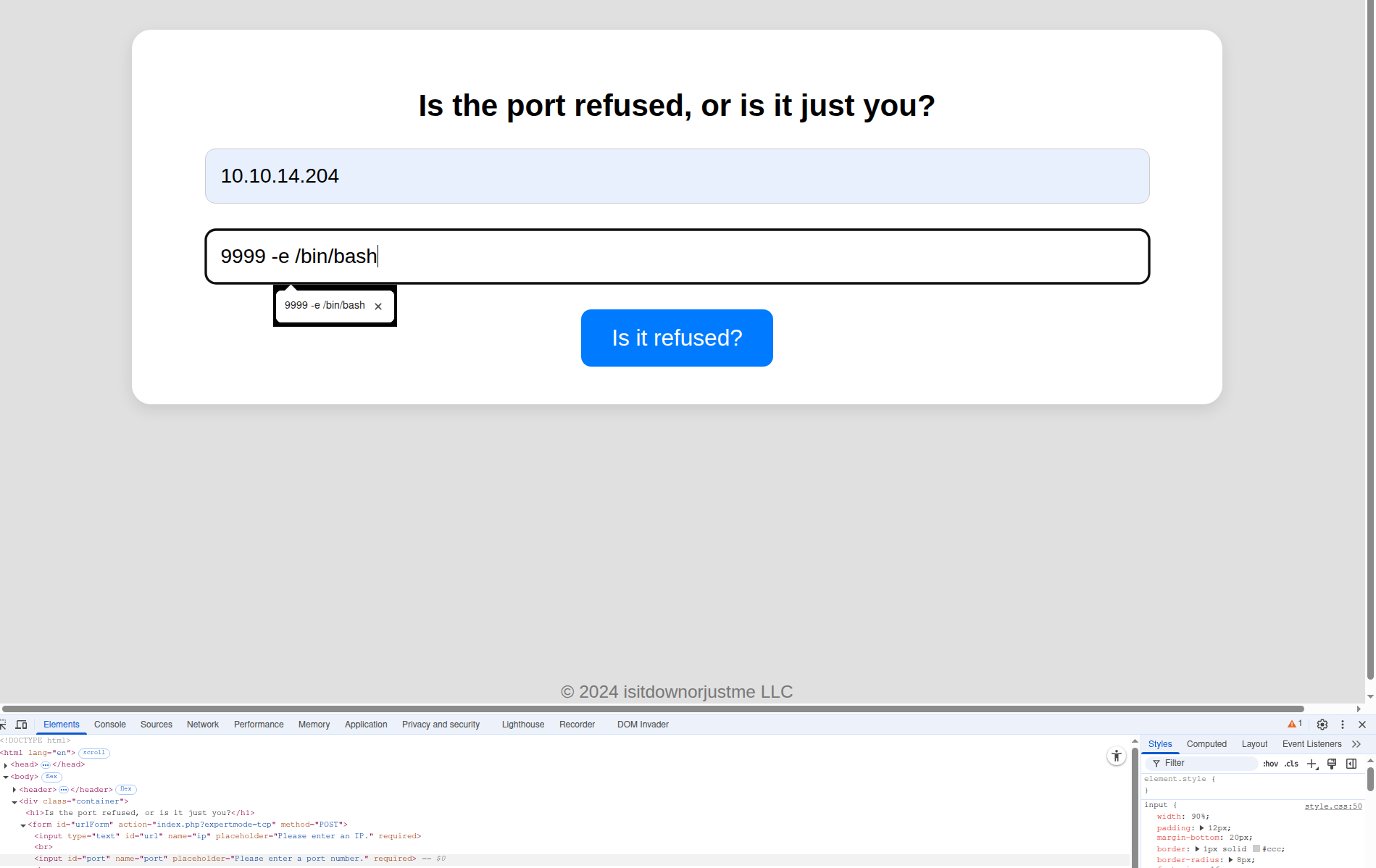The height and width of the screenshot is (868, 1376).
Task: Select the Styles pane tab
Action: pyautogui.click(x=1160, y=744)
